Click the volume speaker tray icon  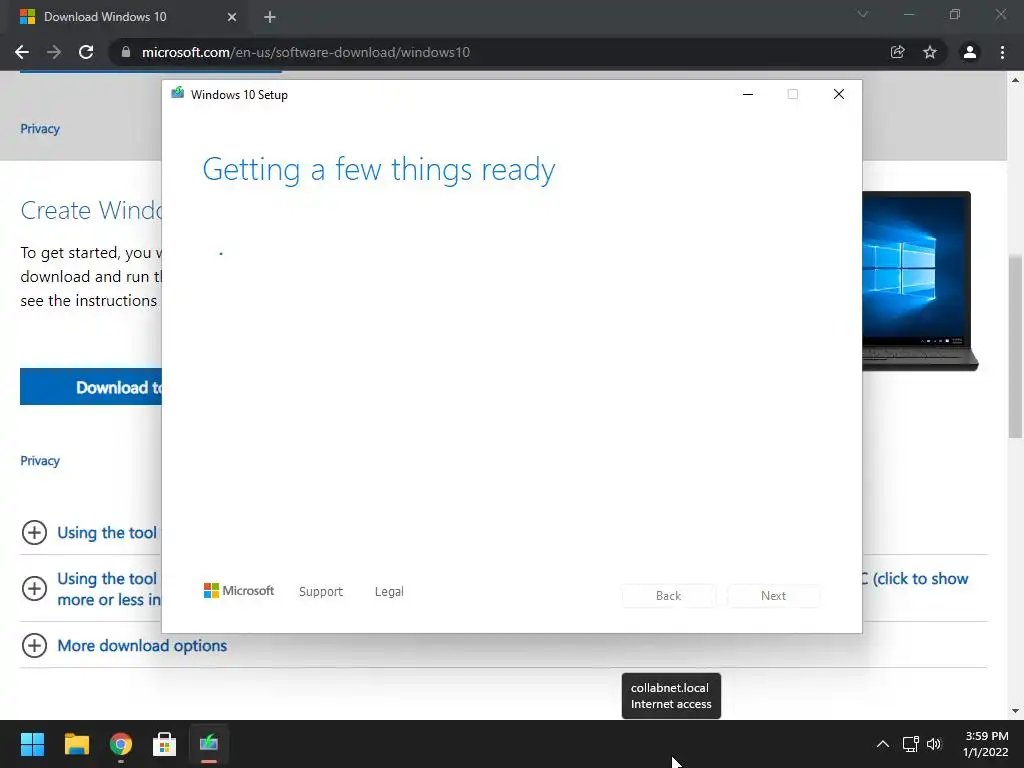coord(934,744)
